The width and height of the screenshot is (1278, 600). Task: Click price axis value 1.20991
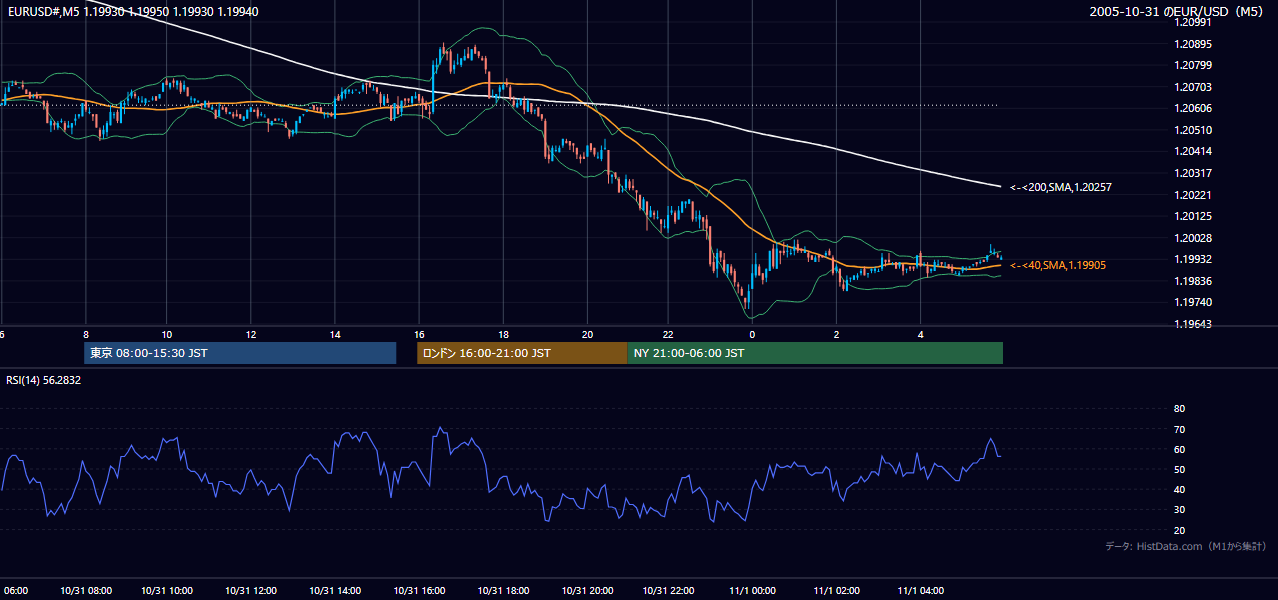[1193, 22]
